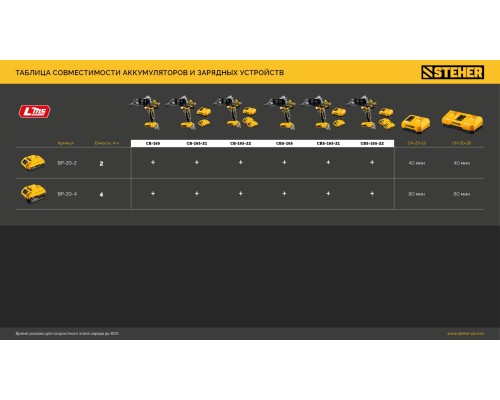Image resolution: width=500 pixels, height=400 pixels.
Task: Open the website link in the footer
Action: 466,333
